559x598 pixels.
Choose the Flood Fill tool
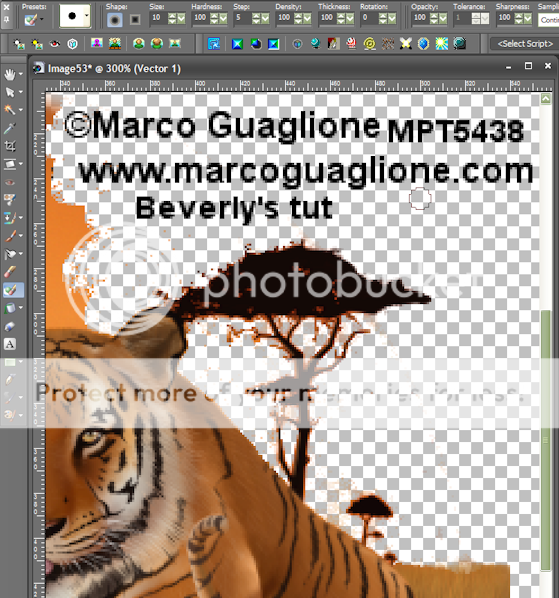tap(10, 308)
